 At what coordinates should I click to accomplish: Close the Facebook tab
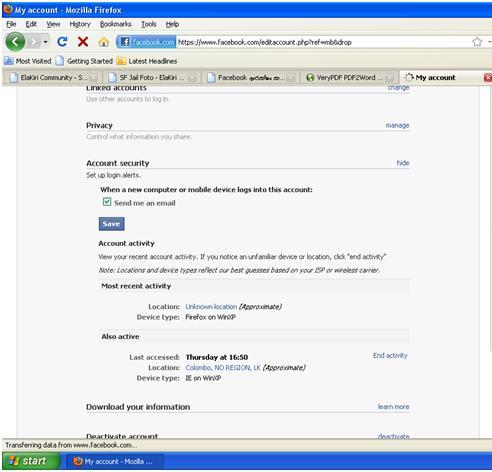pyautogui.click(x=291, y=78)
